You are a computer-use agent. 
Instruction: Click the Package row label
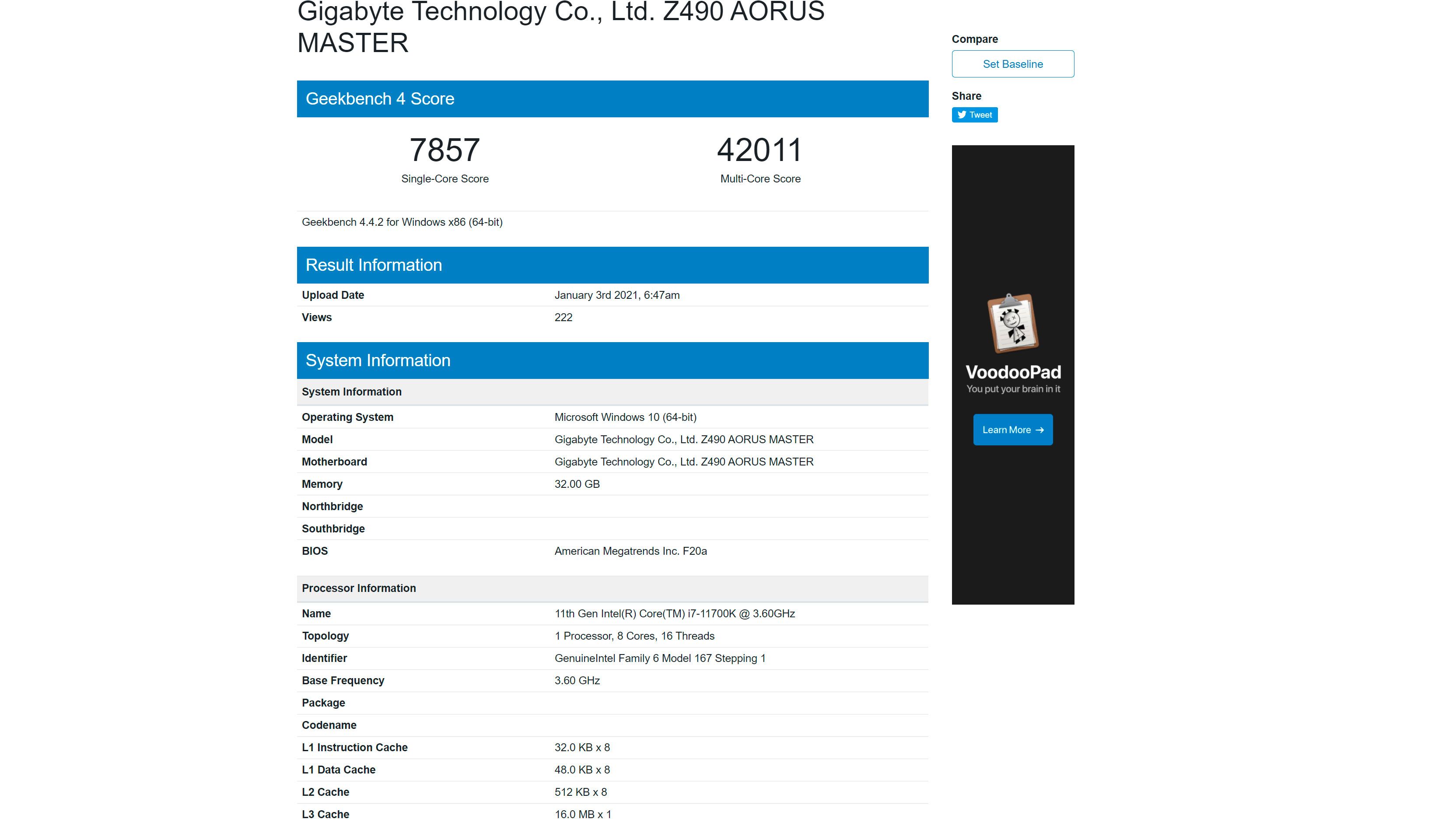[323, 703]
